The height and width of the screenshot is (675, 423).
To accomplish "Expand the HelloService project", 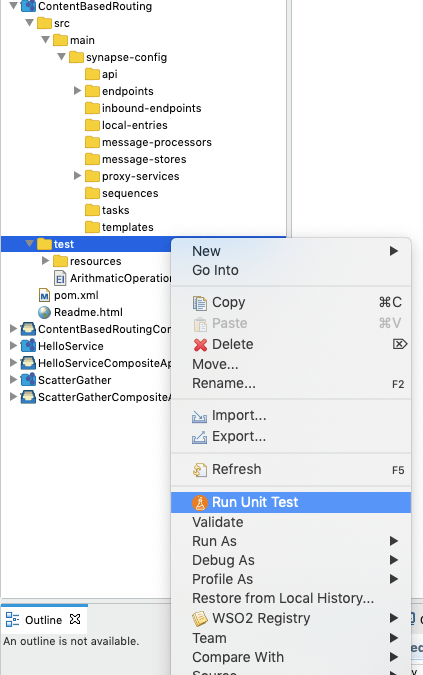I will tap(13, 346).
